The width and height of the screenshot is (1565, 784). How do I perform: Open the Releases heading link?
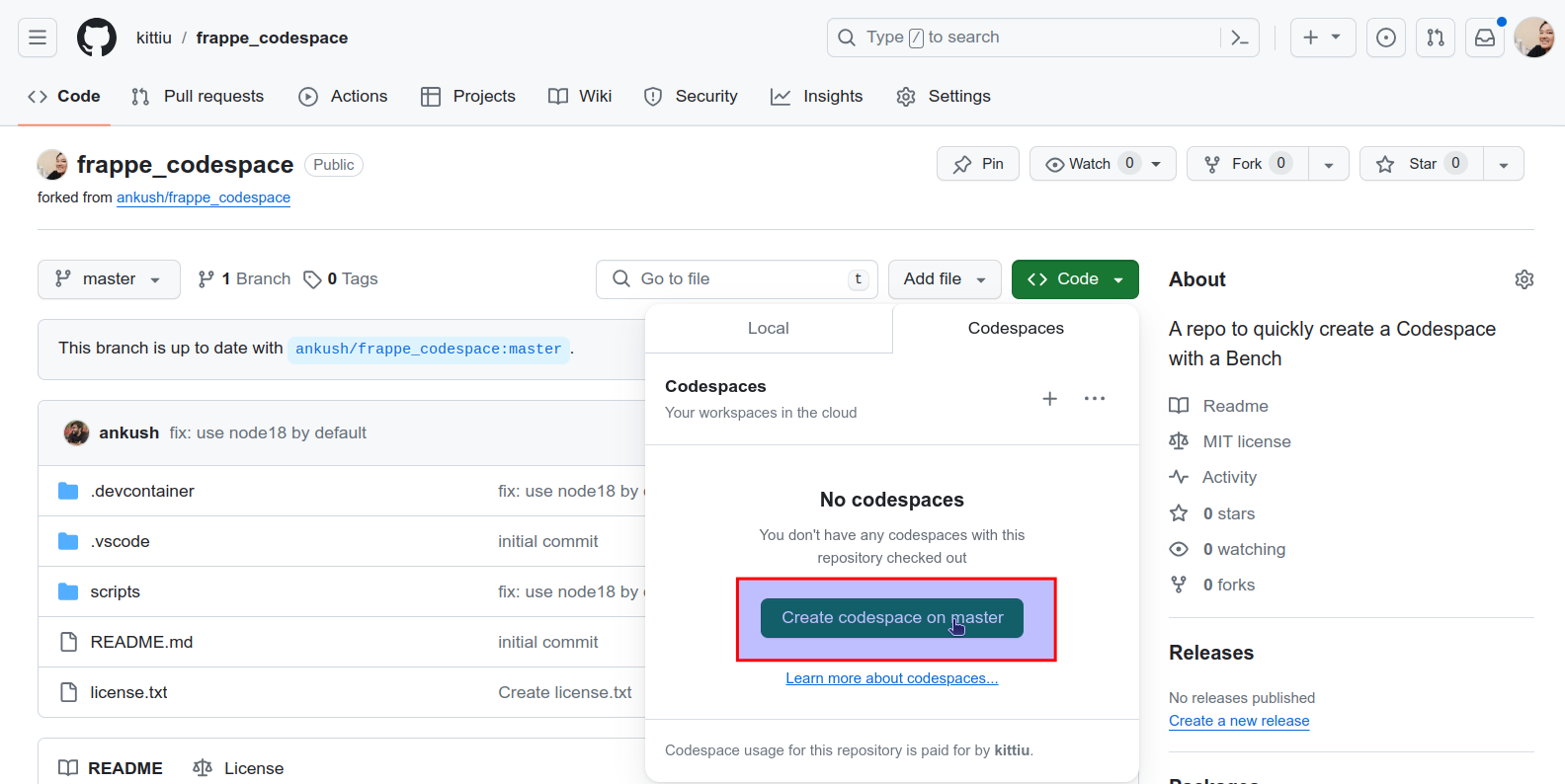coord(1211,653)
